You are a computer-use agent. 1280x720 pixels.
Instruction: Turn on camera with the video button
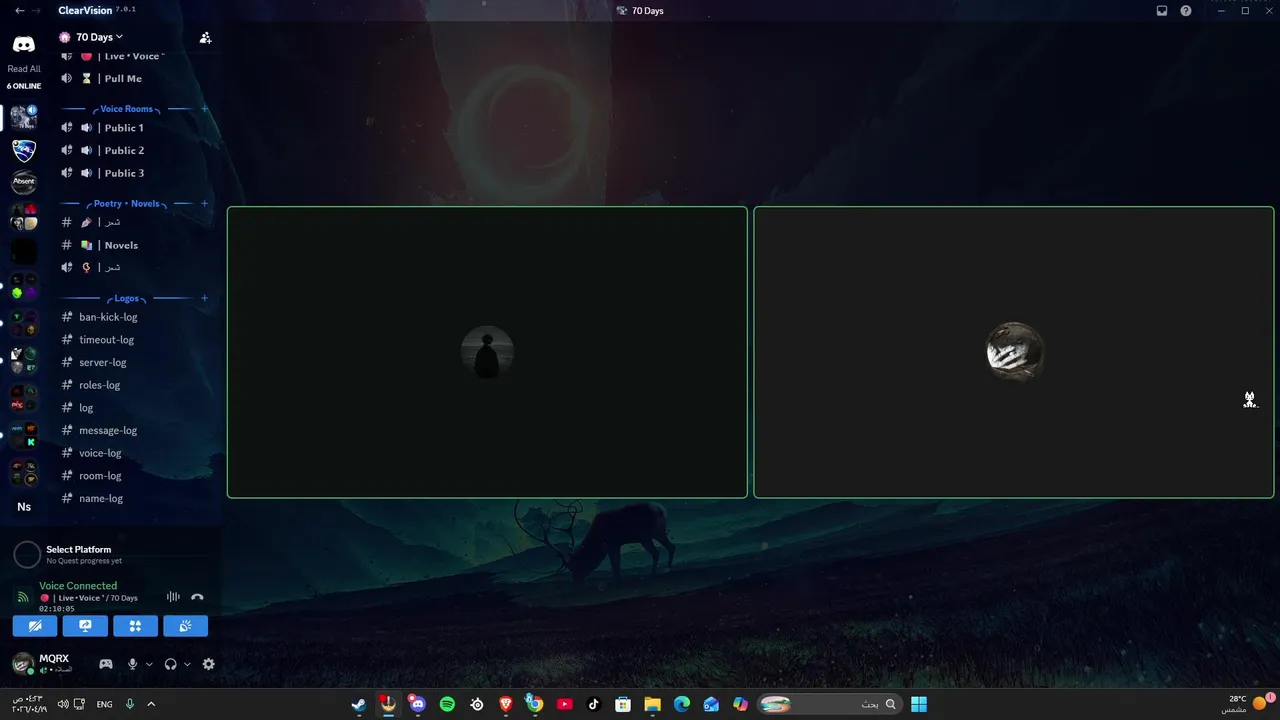point(35,626)
